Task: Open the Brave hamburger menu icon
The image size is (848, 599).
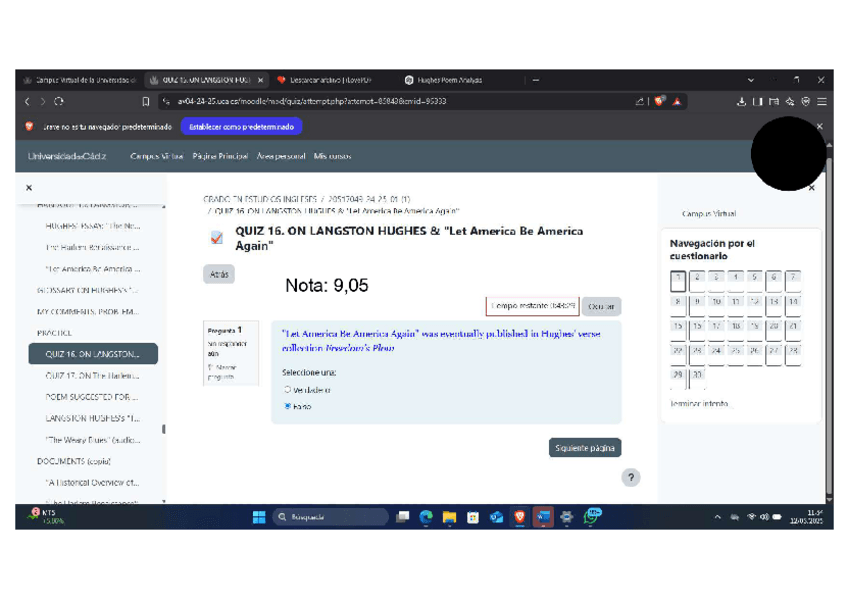Action: pyautogui.click(x=822, y=101)
